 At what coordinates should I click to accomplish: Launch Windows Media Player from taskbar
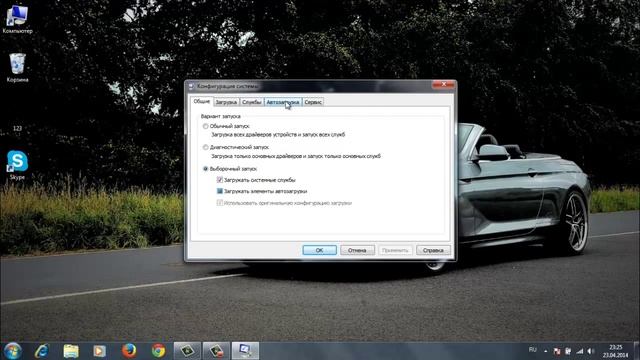(100, 351)
